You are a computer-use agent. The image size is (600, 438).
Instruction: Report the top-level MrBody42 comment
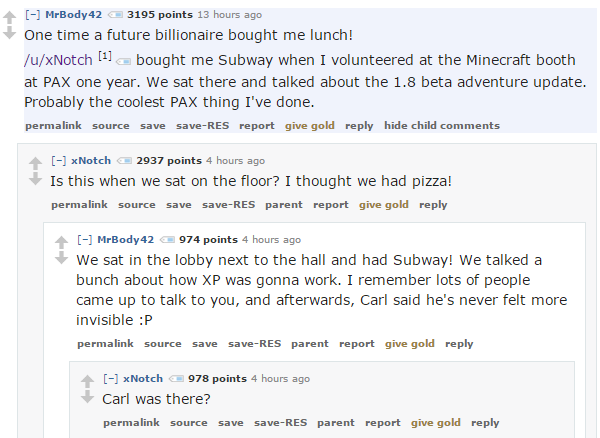257,126
